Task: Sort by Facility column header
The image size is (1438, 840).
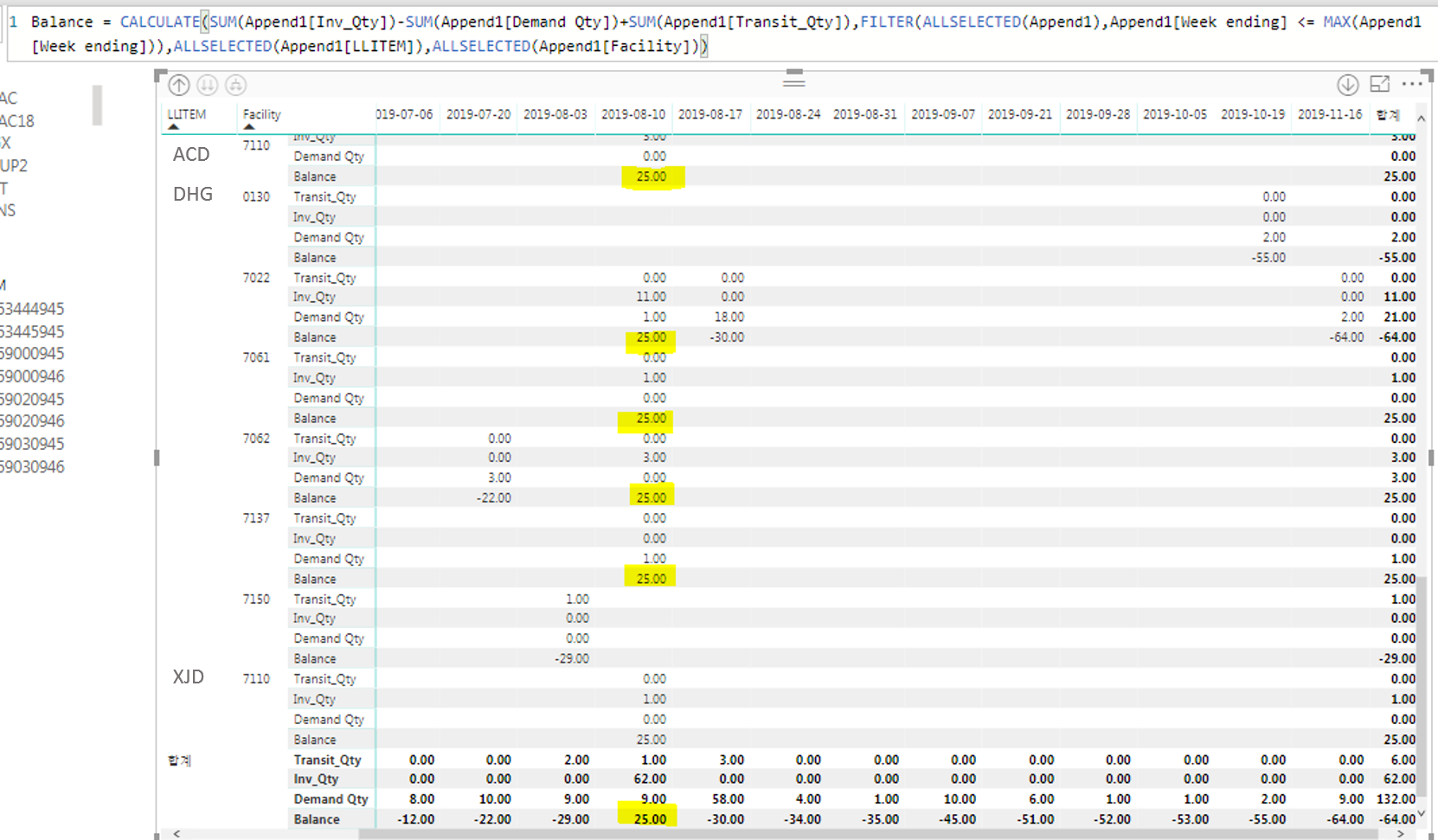Action: click(261, 114)
